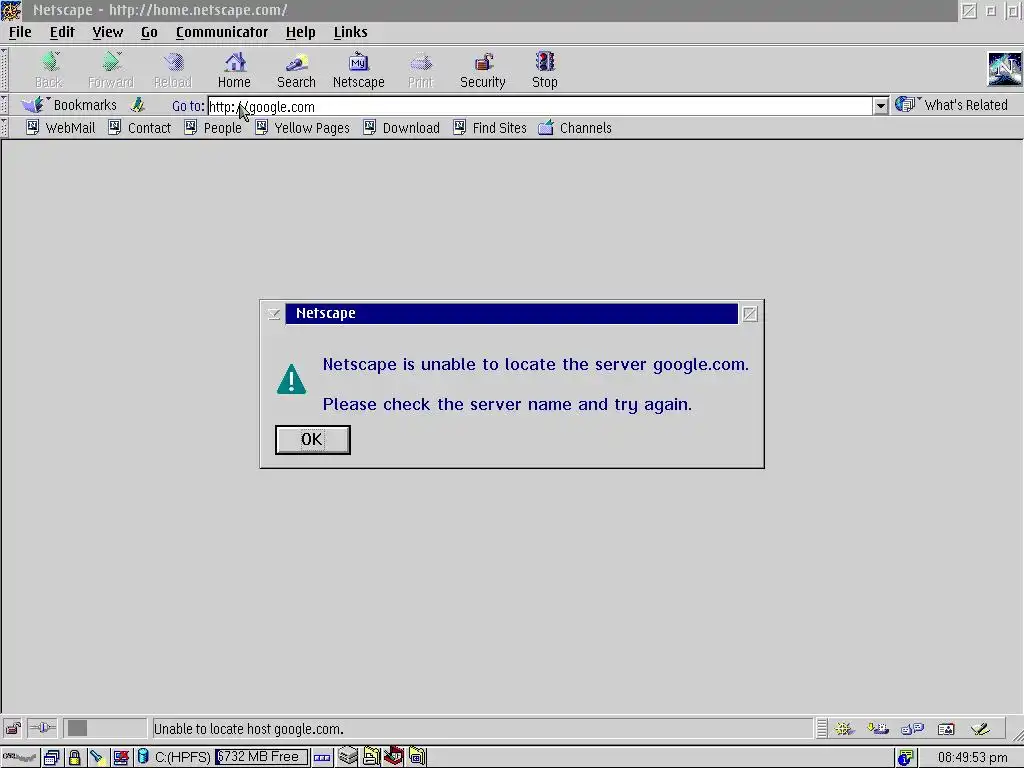Open the printer folder tray object
The width and height of the screenshot is (1024, 768).
(371, 756)
